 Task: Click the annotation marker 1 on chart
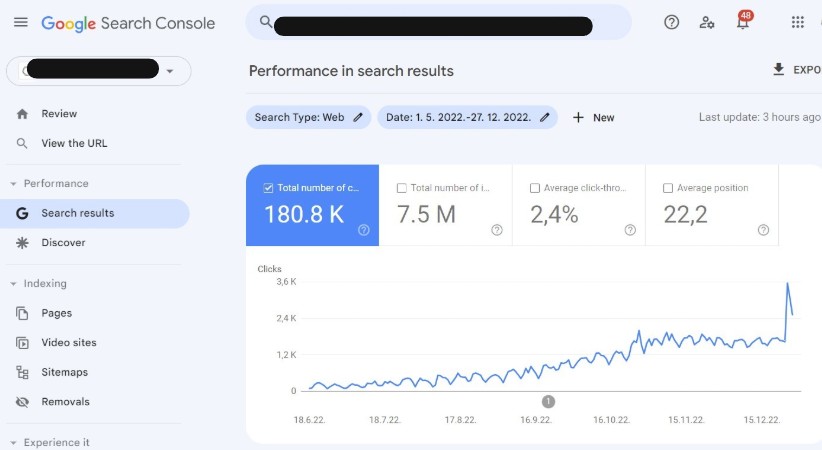coord(548,402)
